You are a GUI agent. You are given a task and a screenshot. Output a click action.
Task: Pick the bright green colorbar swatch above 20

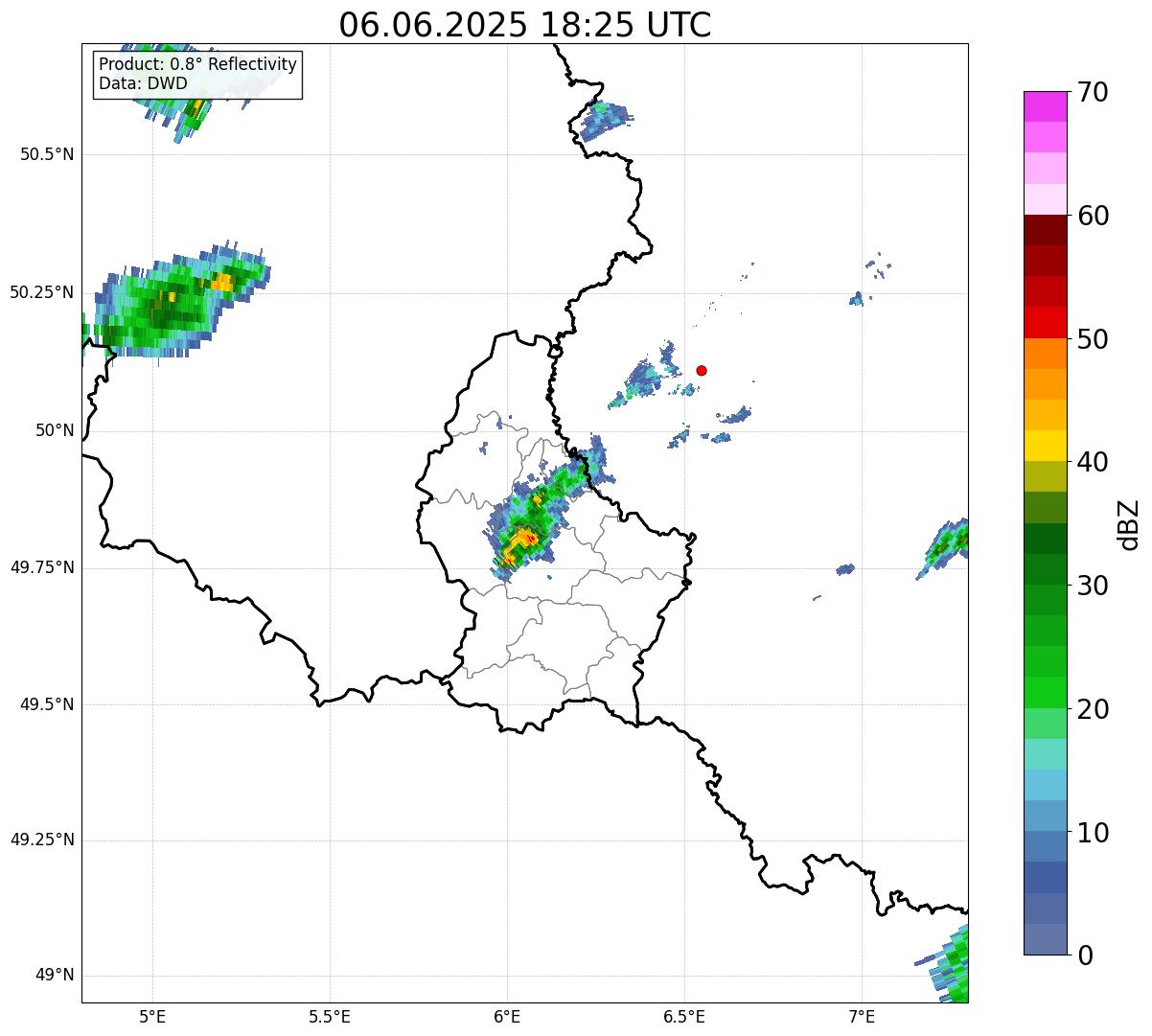pyautogui.click(x=1046, y=693)
